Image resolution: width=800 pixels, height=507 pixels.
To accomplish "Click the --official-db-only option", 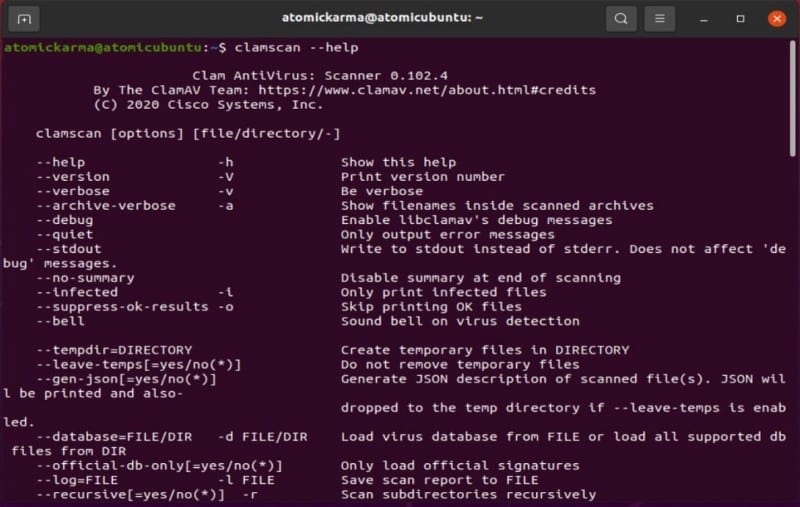I will (x=159, y=466).
